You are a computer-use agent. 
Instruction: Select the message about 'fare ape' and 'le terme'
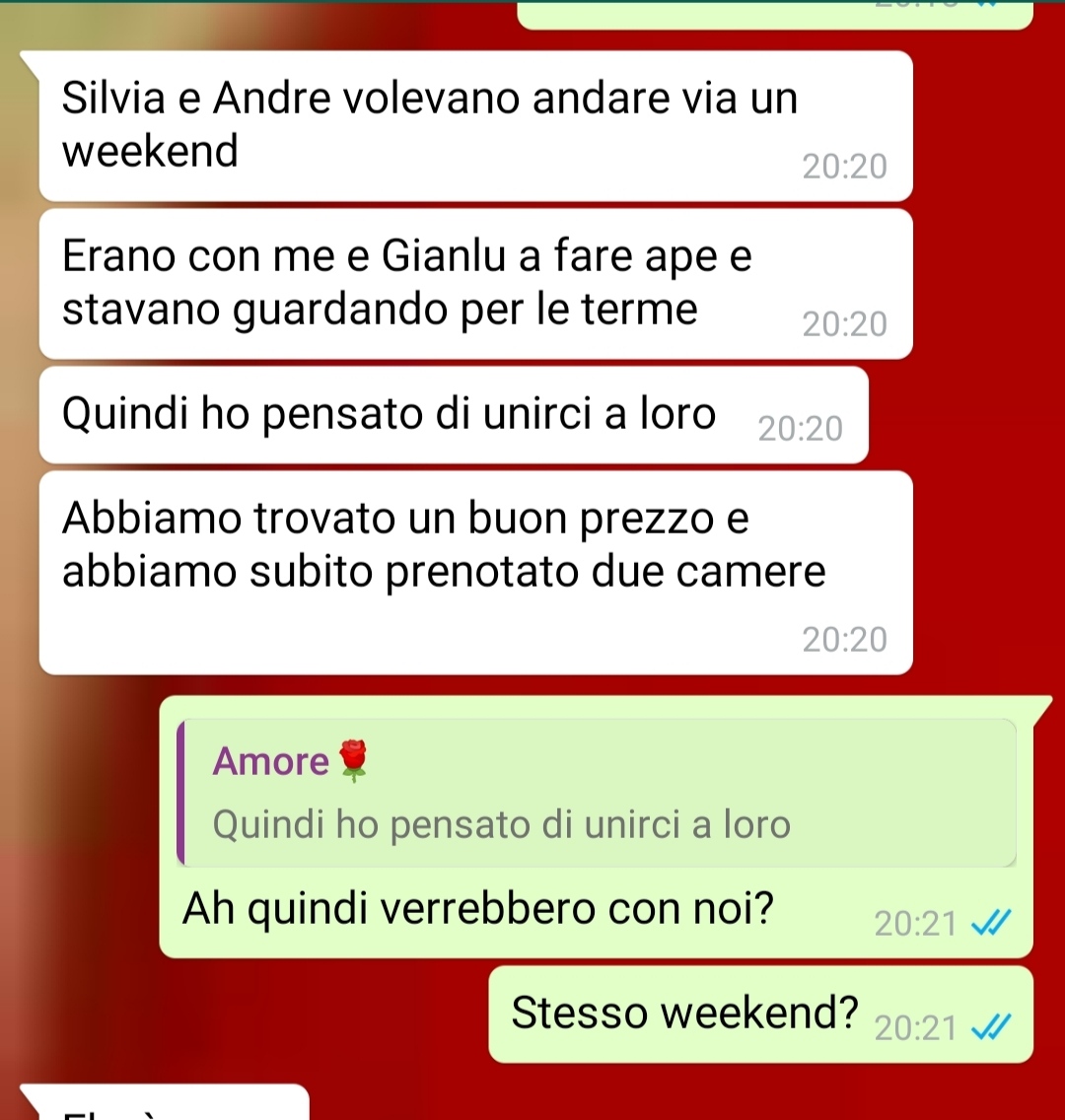[x=475, y=284]
